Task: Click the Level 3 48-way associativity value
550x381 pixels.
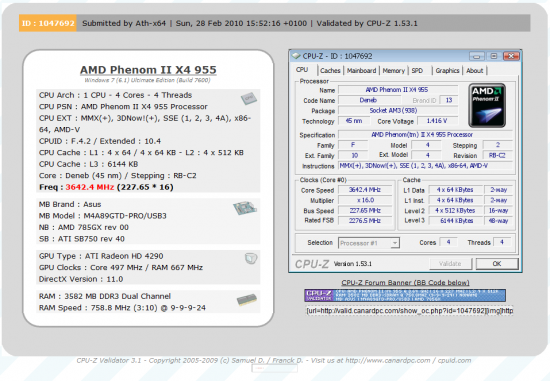Action: 498,221
